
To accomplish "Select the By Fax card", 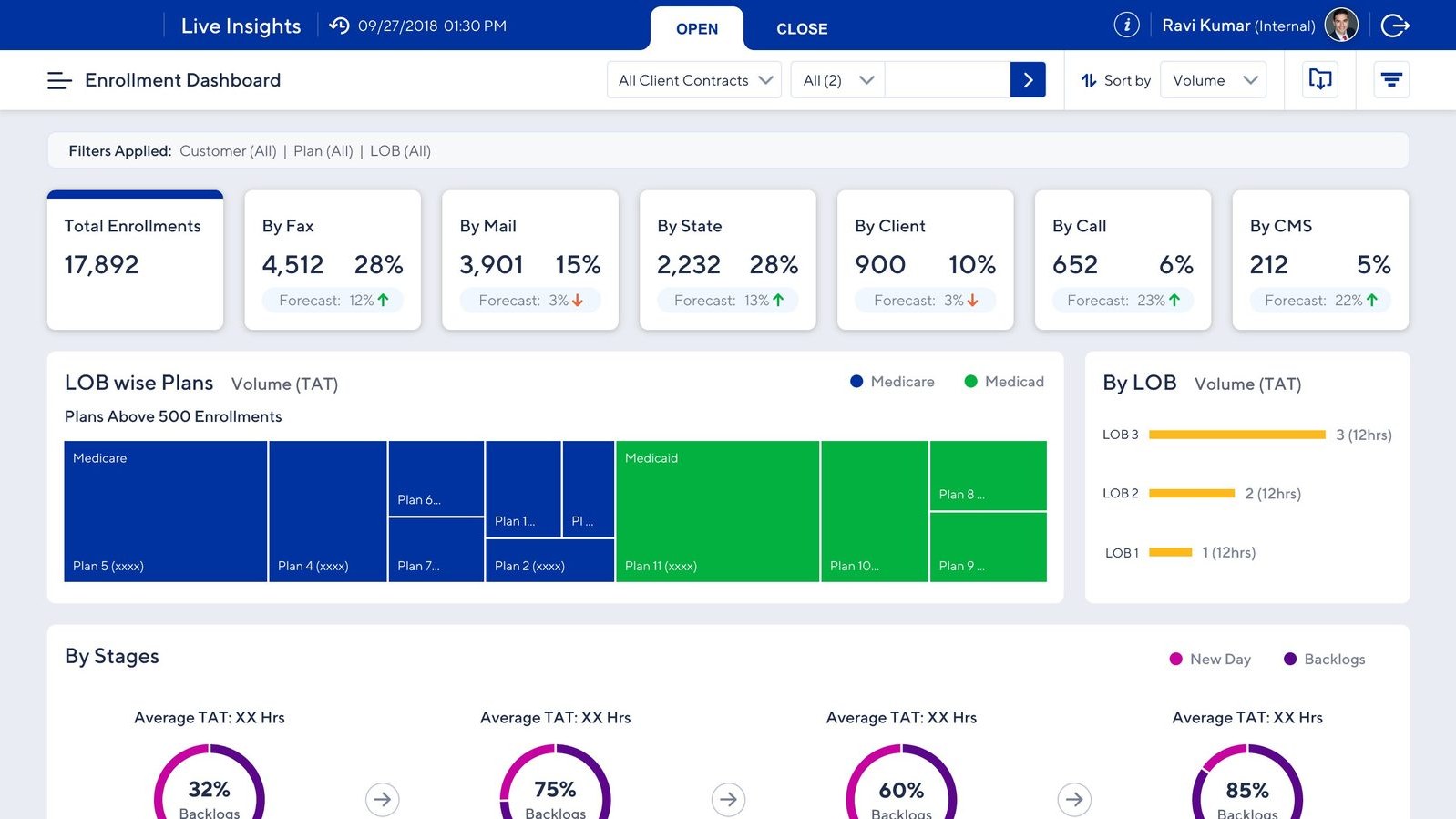I will [x=333, y=260].
